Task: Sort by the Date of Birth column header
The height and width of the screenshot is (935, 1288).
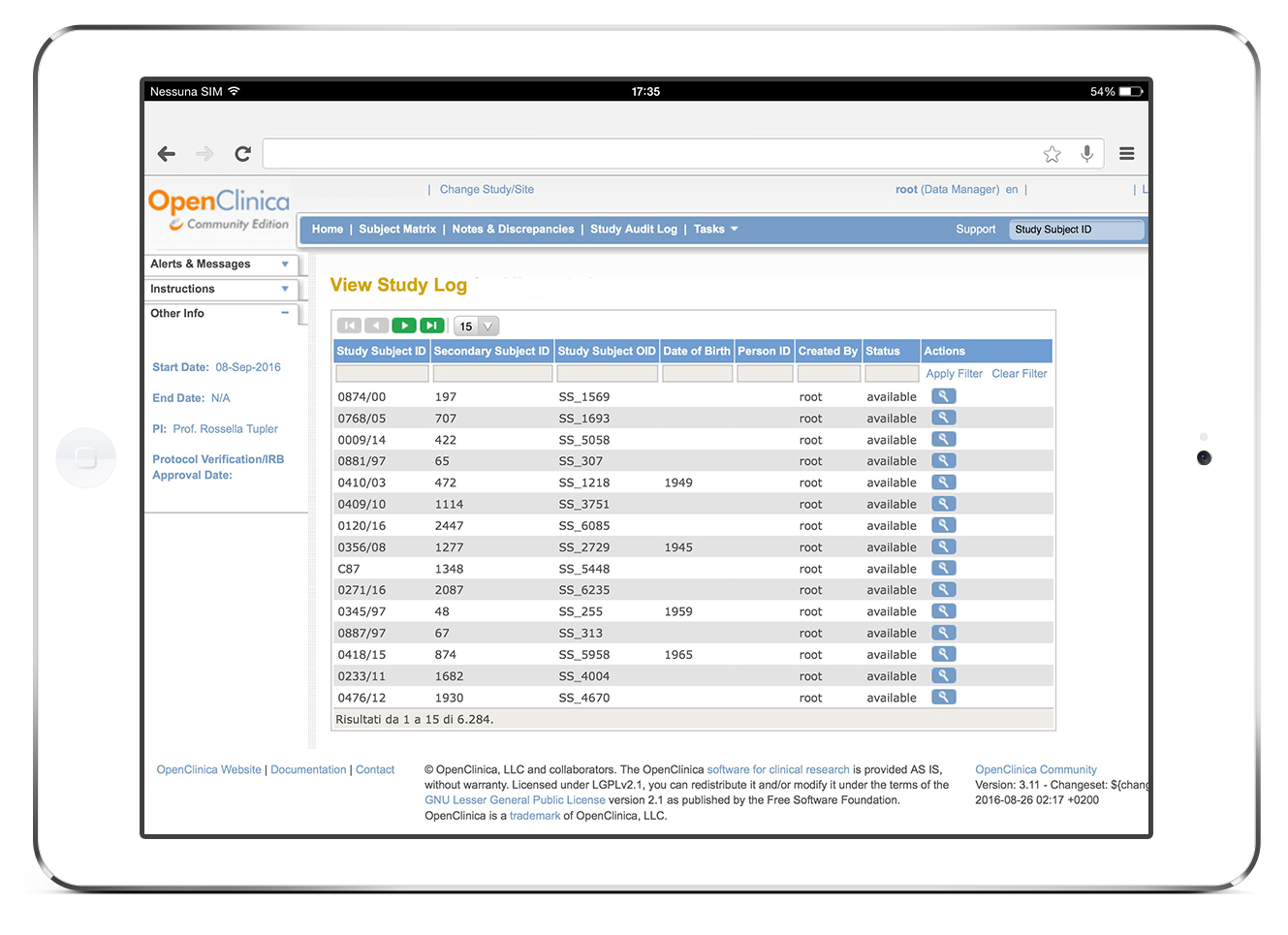Action: (x=697, y=351)
